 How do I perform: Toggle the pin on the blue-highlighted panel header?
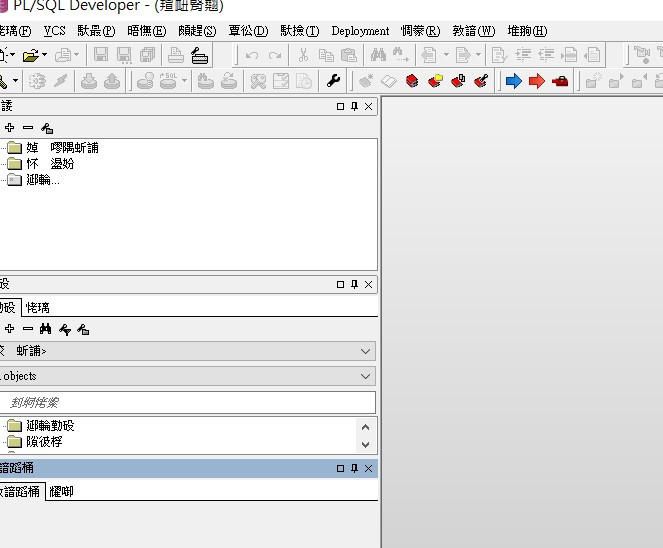pos(354,469)
